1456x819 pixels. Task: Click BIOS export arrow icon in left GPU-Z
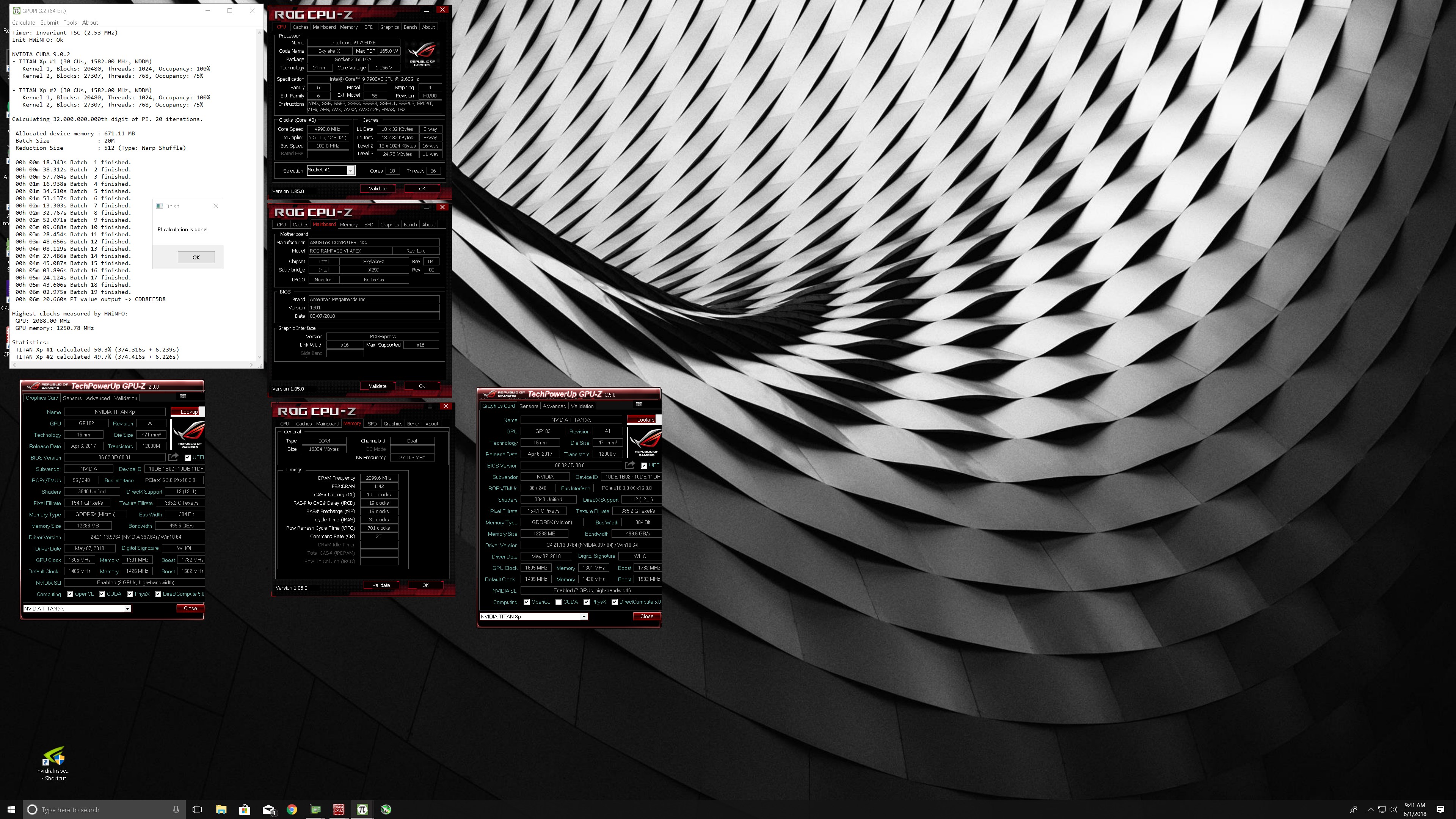click(x=174, y=457)
